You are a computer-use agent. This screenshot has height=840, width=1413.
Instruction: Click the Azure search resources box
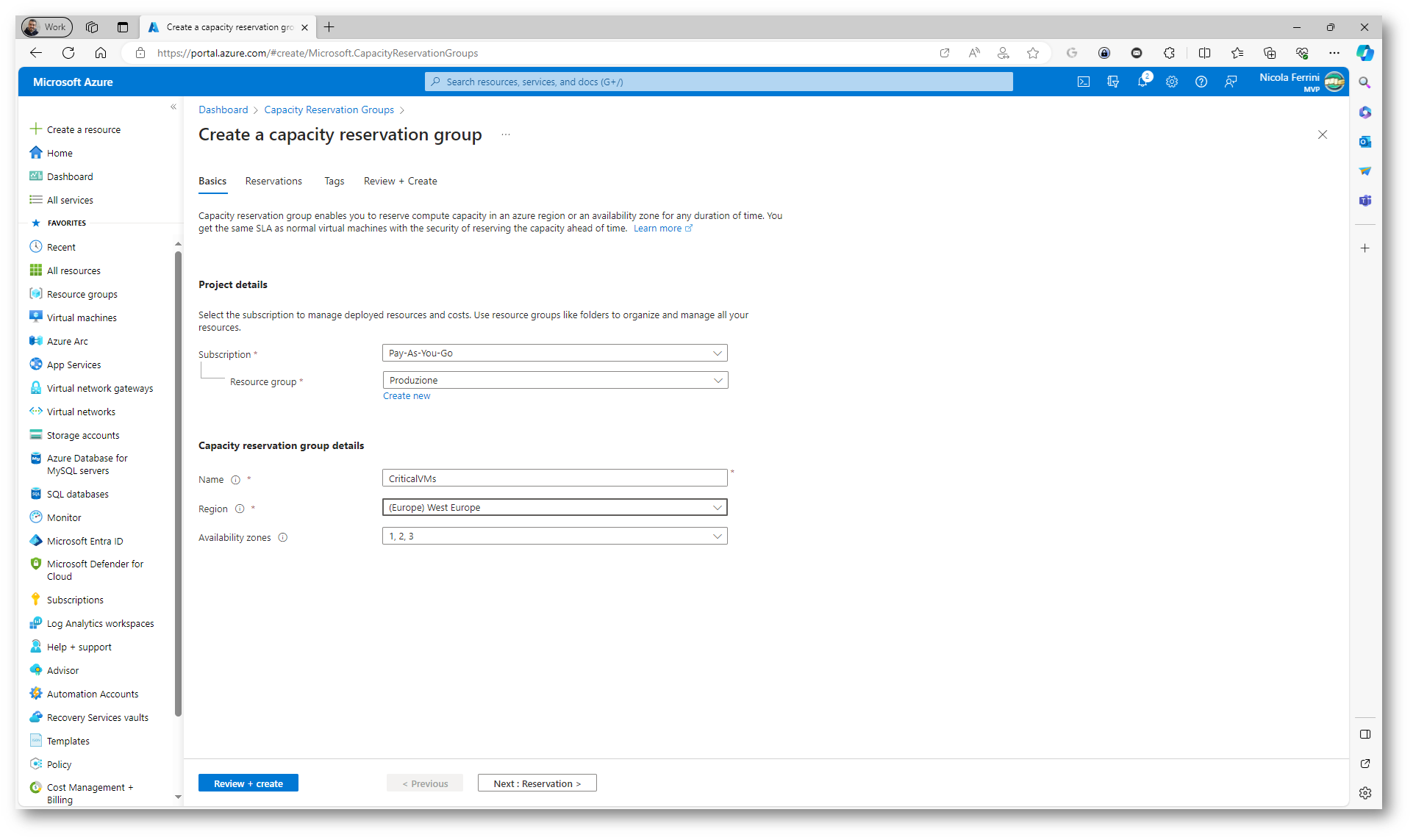click(718, 82)
